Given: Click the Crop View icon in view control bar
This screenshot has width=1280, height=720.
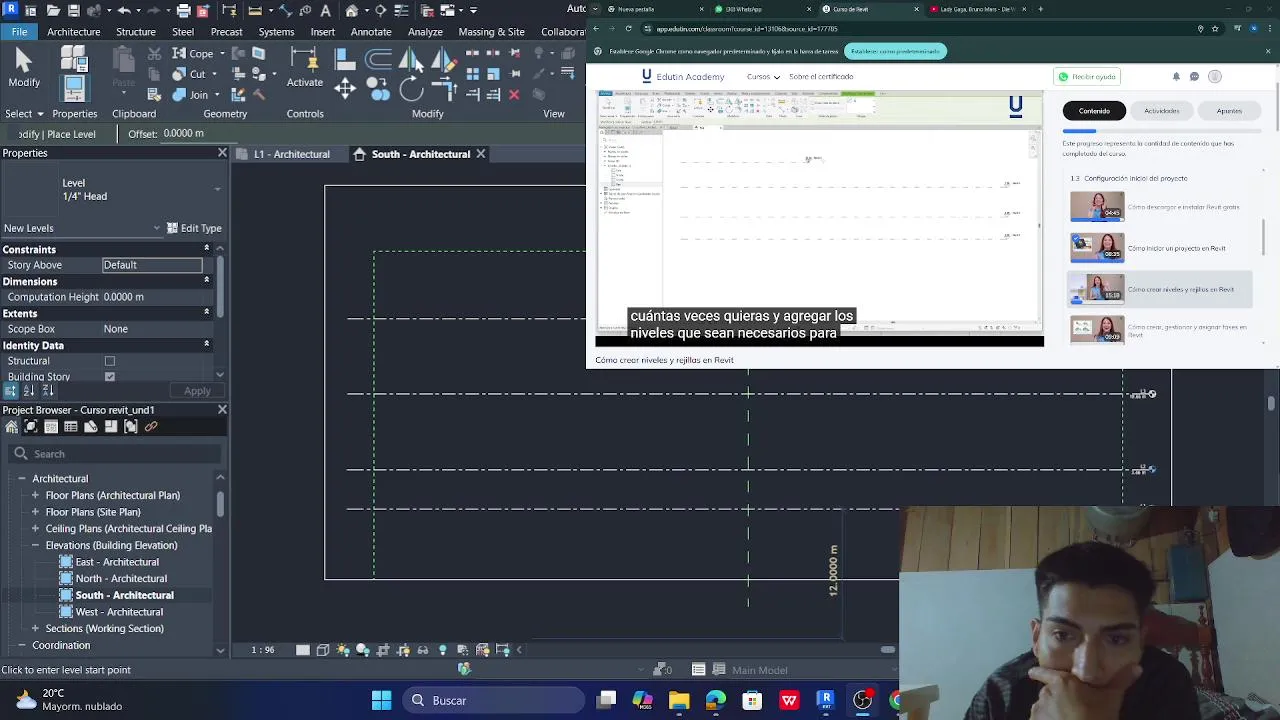Looking at the screenshot, I should pos(383,650).
